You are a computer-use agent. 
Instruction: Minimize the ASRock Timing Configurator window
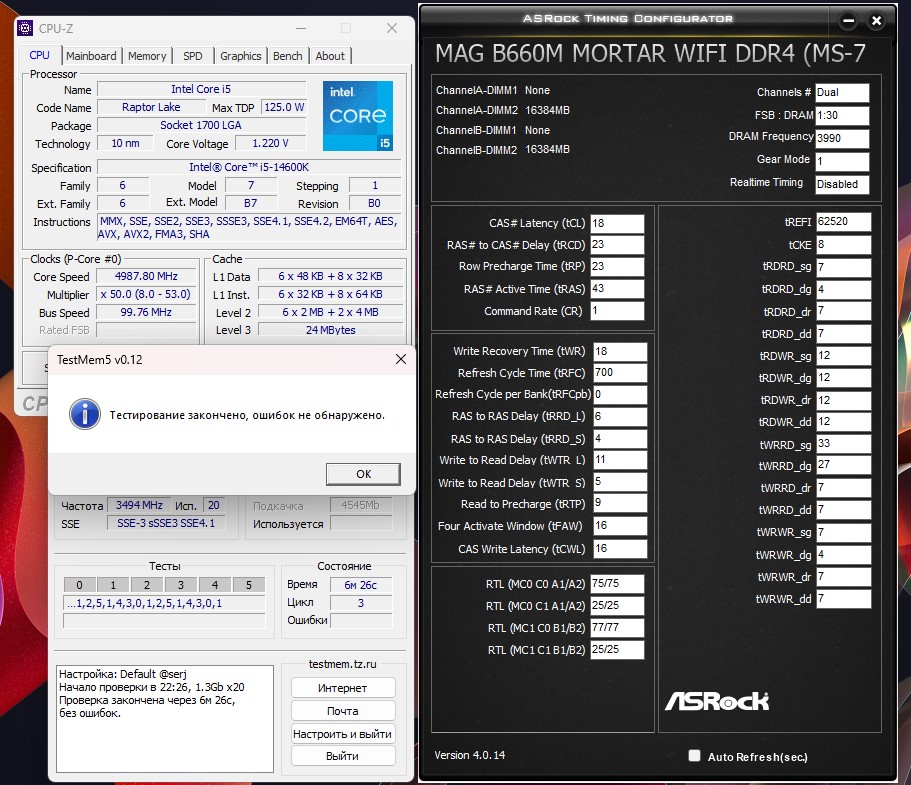[x=848, y=21]
